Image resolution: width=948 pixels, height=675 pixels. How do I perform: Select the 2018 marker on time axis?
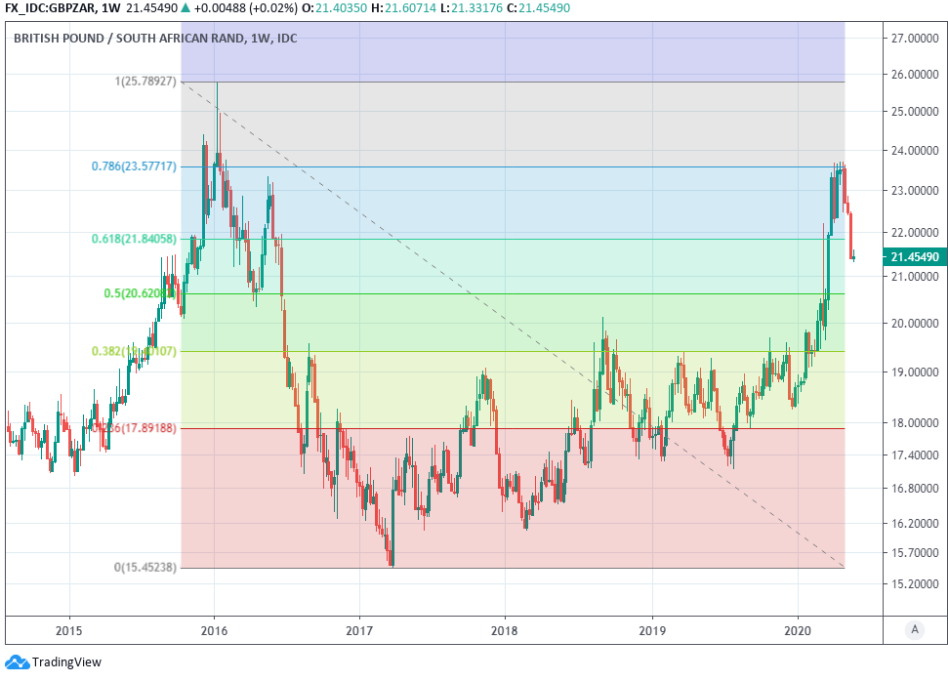(x=505, y=630)
